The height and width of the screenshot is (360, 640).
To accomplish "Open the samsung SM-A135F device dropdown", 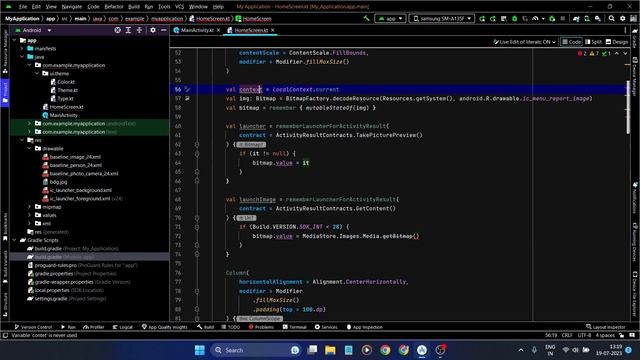I will 441,18.
